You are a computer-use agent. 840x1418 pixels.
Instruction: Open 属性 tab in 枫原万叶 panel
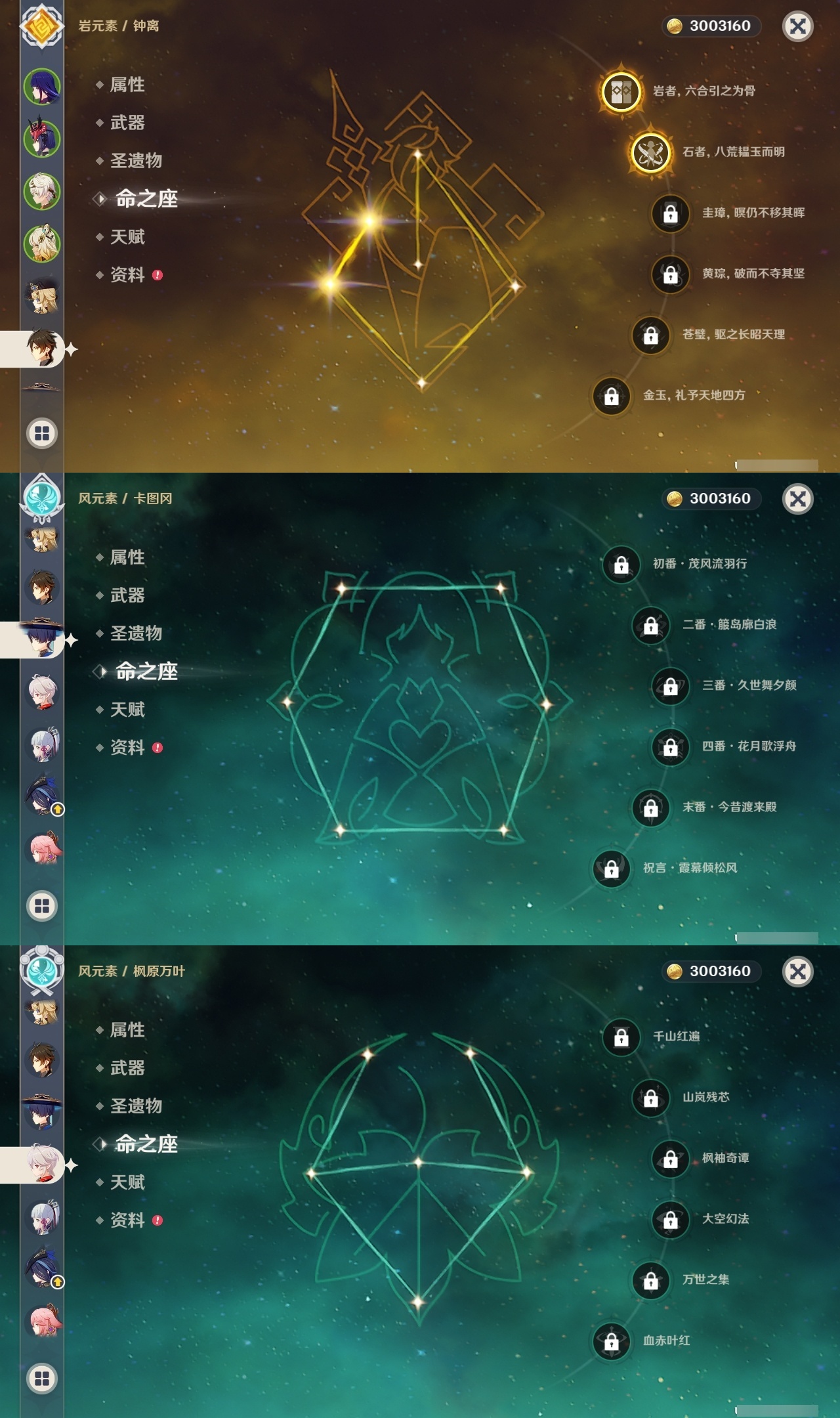[127, 1030]
